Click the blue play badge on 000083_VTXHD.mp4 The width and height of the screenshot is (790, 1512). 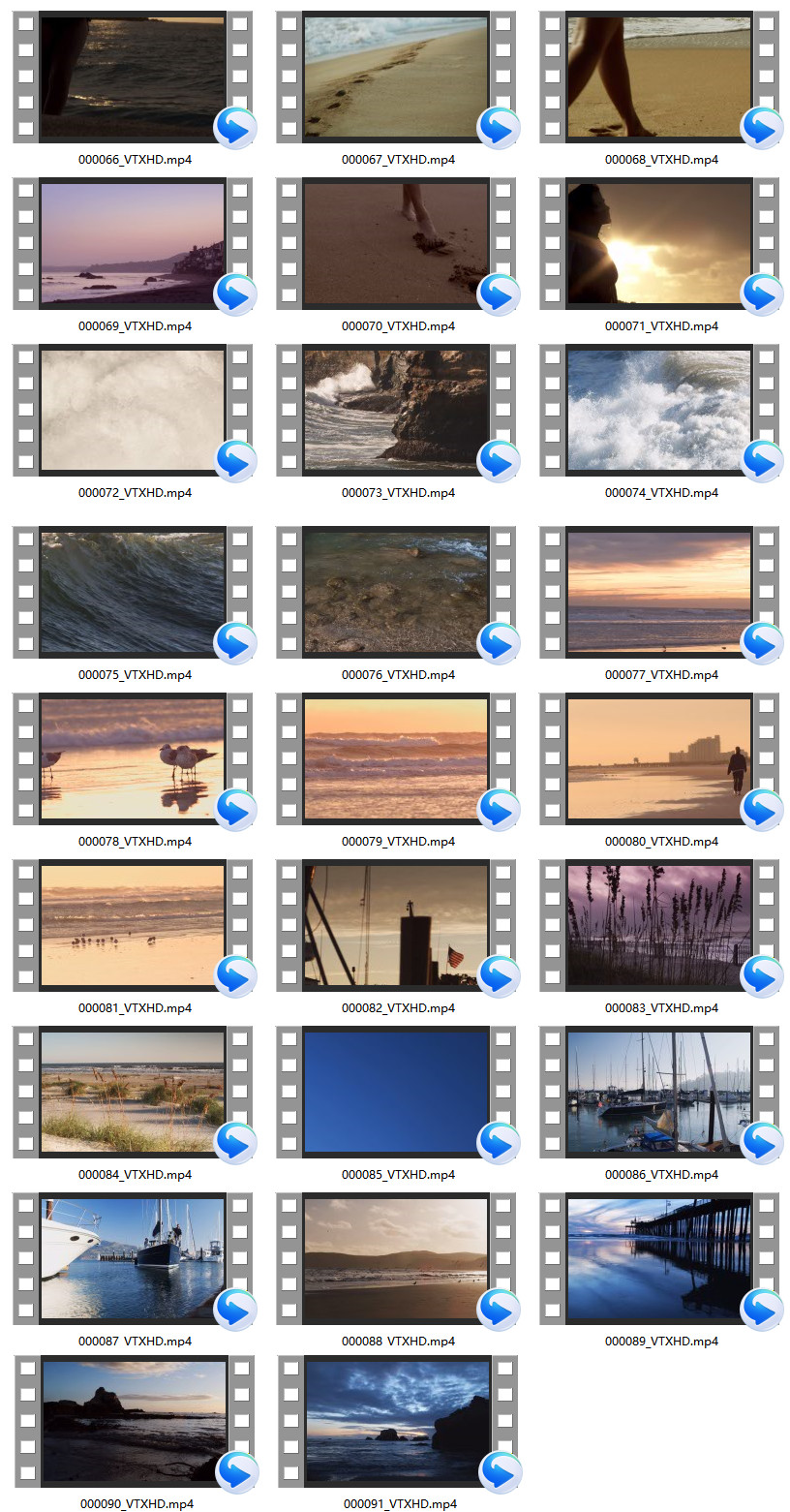point(762,976)
